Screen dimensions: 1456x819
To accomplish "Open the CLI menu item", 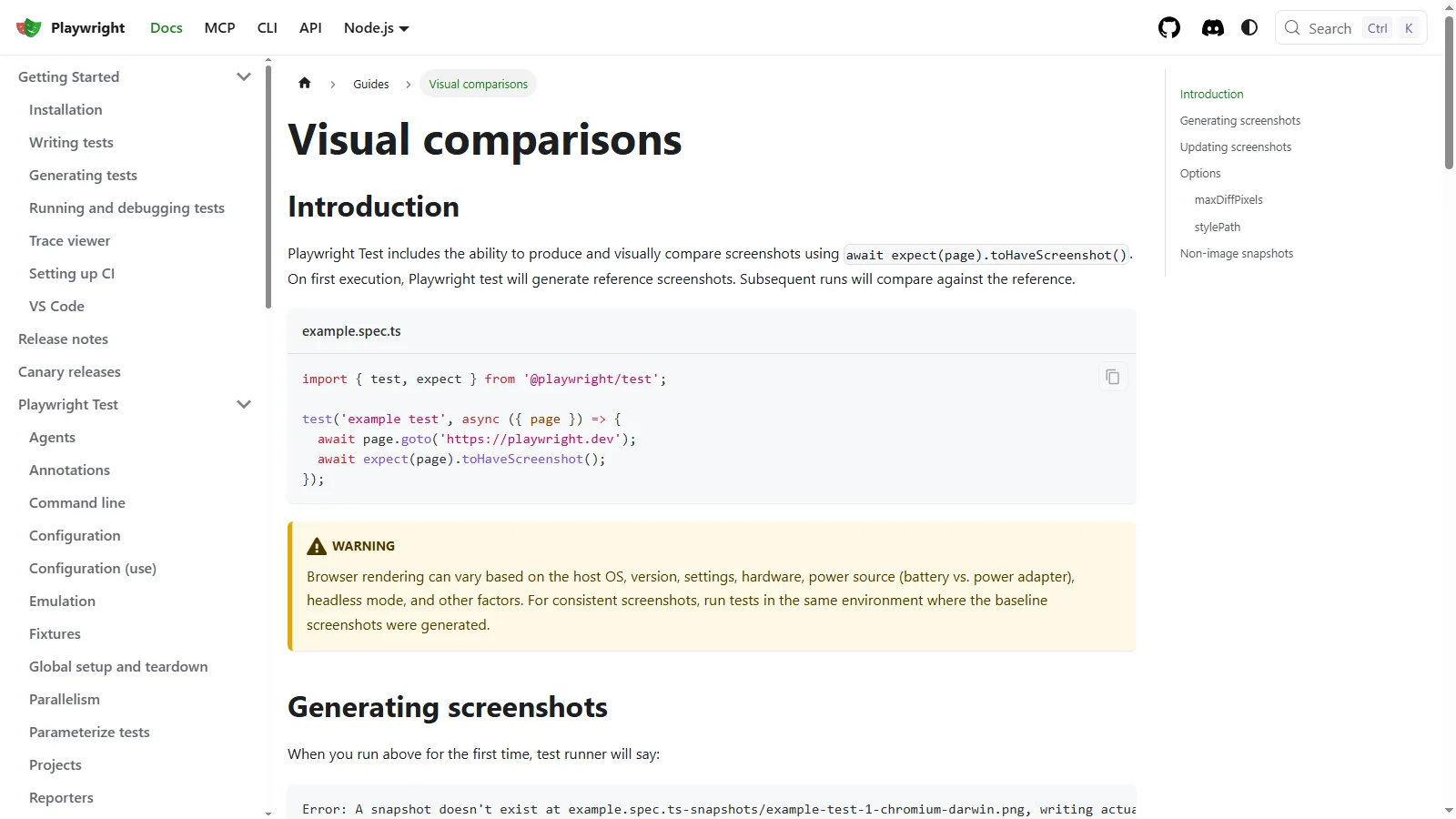I will [268, 28].
